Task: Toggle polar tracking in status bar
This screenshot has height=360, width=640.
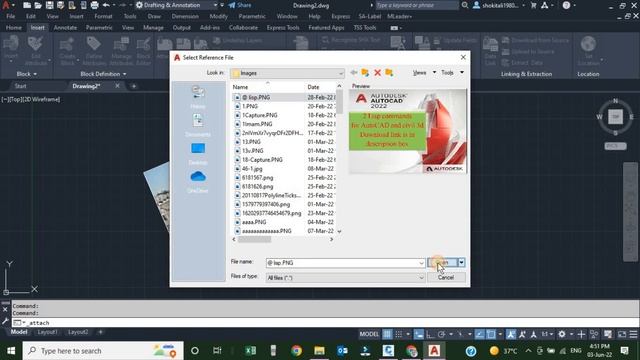Action: coord(441,334)
